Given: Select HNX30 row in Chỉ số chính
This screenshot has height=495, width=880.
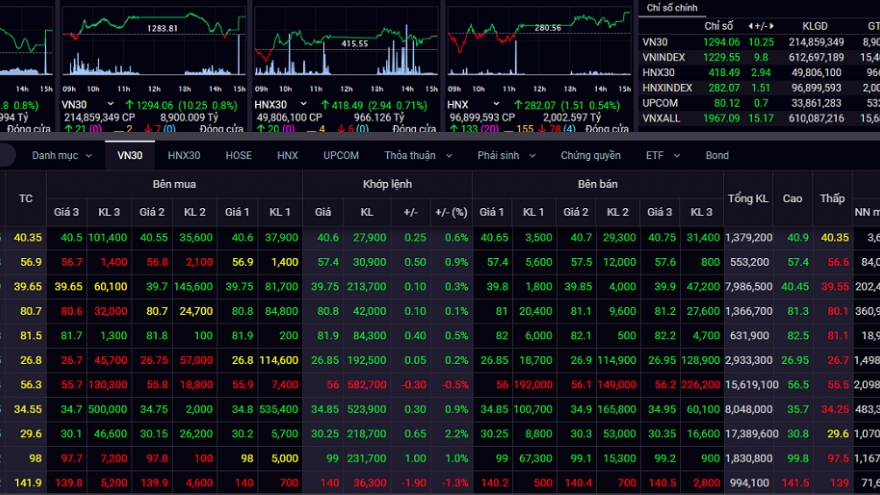Looking at the screenshot, I should pyautogui.click(x=759, y=72).
